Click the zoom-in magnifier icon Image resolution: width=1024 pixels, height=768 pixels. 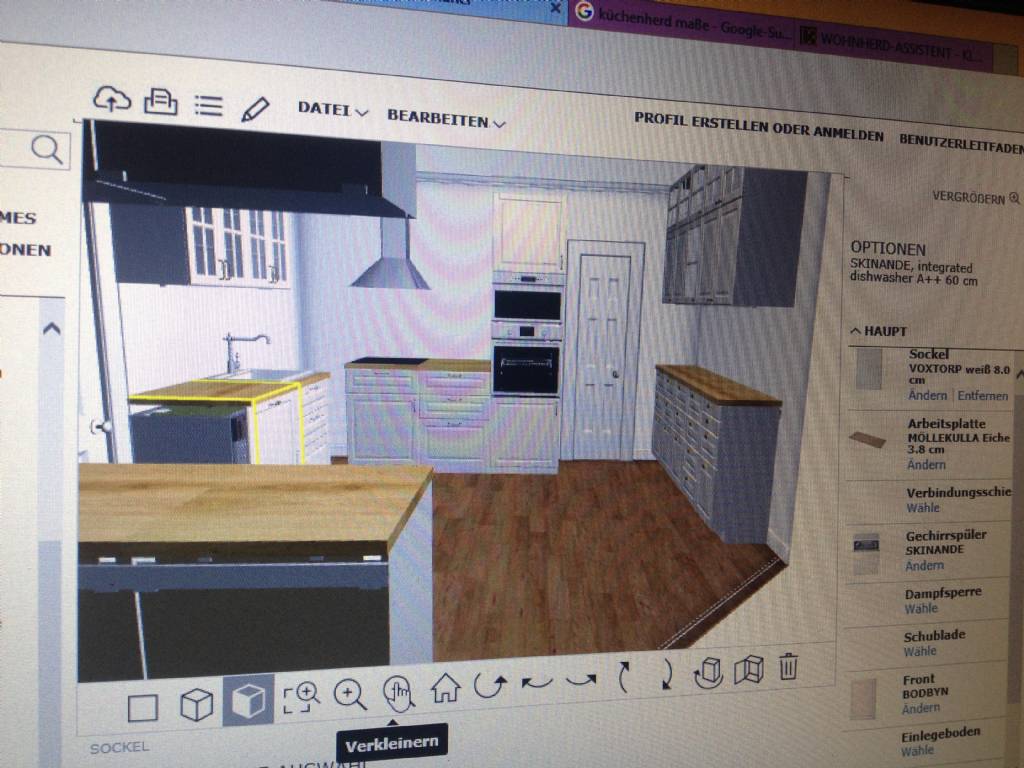tap(349, 693)
